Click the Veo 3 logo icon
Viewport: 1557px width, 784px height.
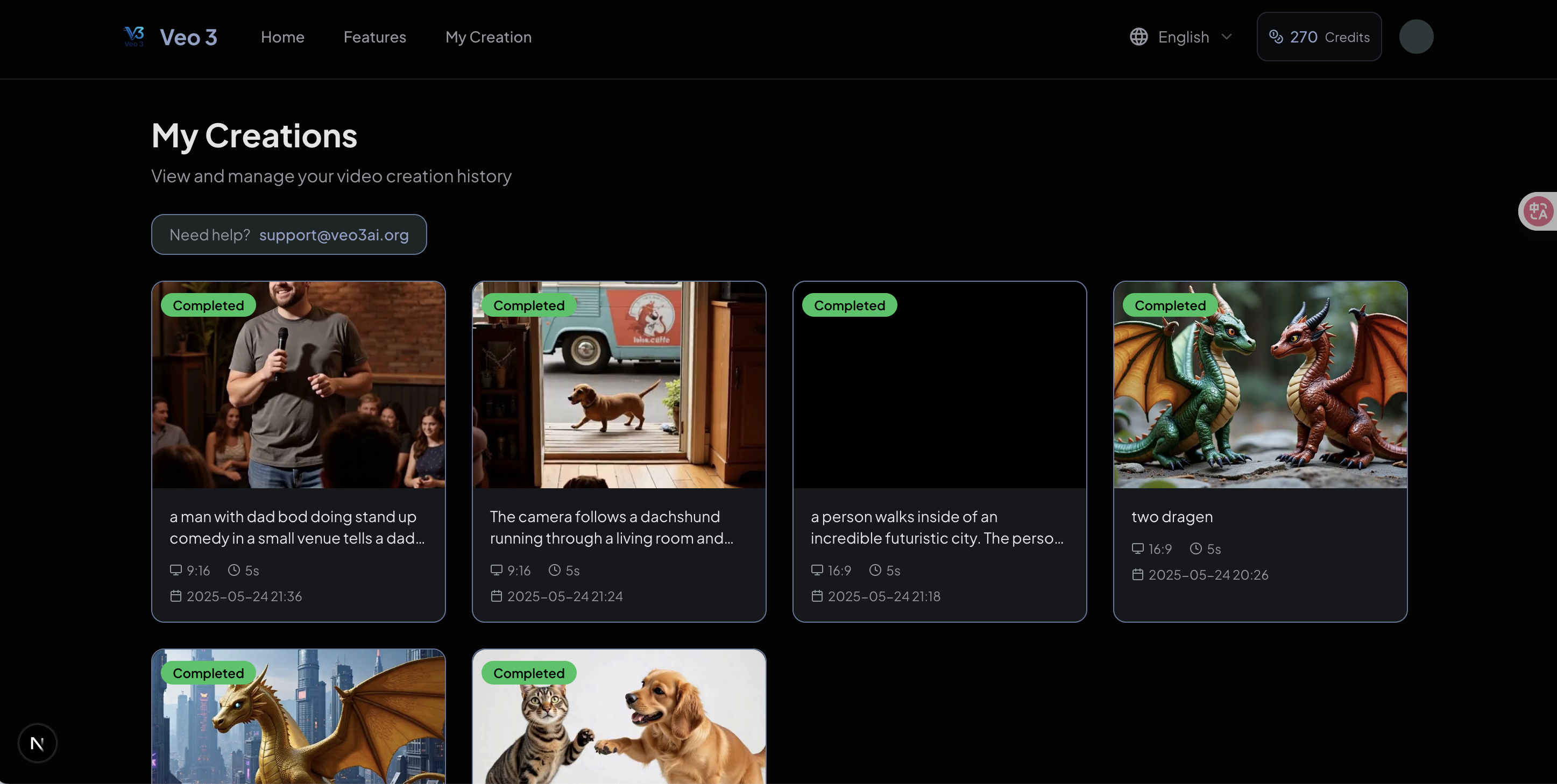(x=134, y=36)
